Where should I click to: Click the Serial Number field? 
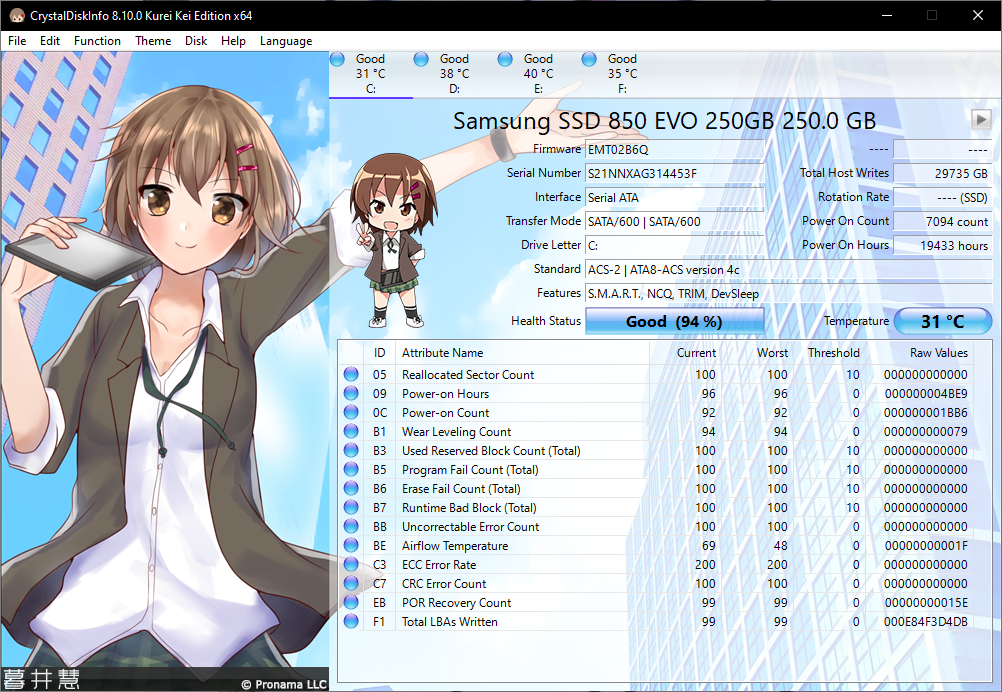click(x=674, y=173)
